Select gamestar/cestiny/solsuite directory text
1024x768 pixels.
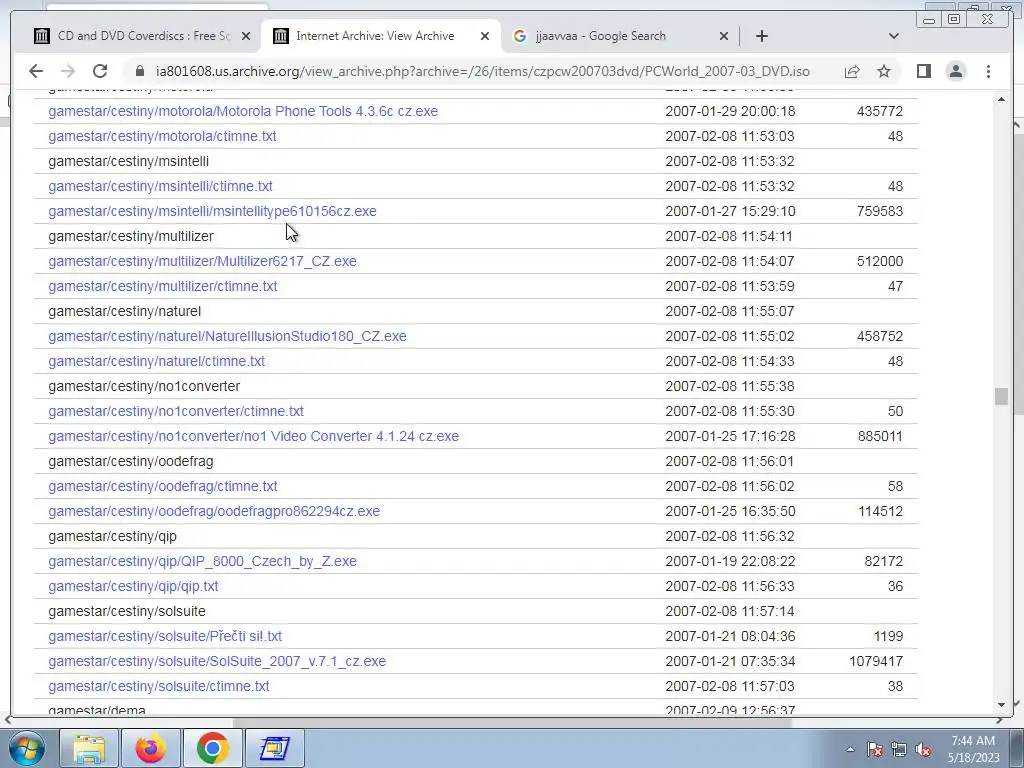(x=127, y=611)
